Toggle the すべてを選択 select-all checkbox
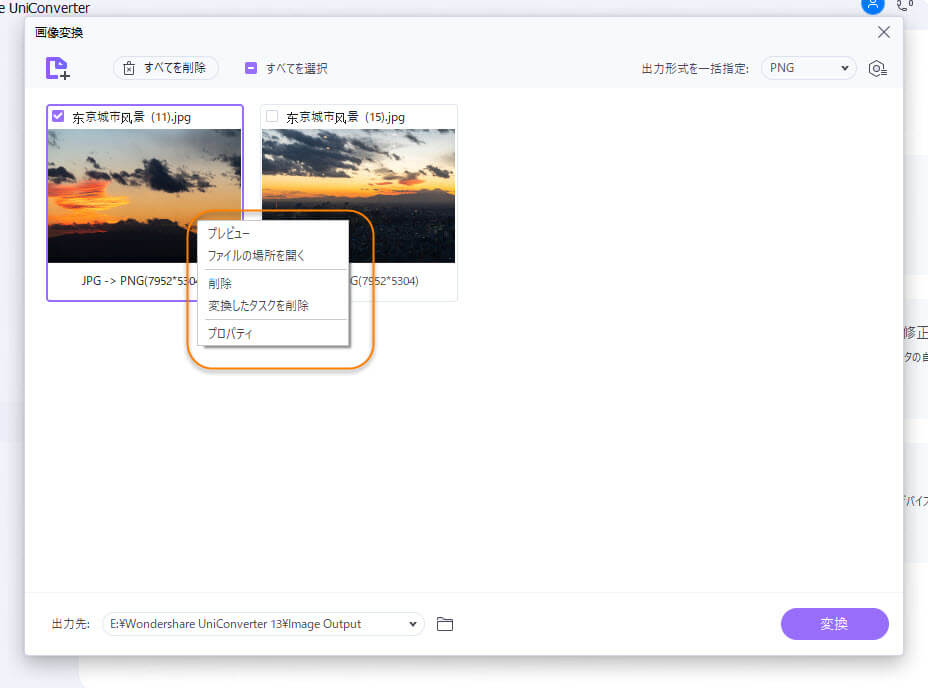This screenshot has height=688, width=928. coord(251,68)
